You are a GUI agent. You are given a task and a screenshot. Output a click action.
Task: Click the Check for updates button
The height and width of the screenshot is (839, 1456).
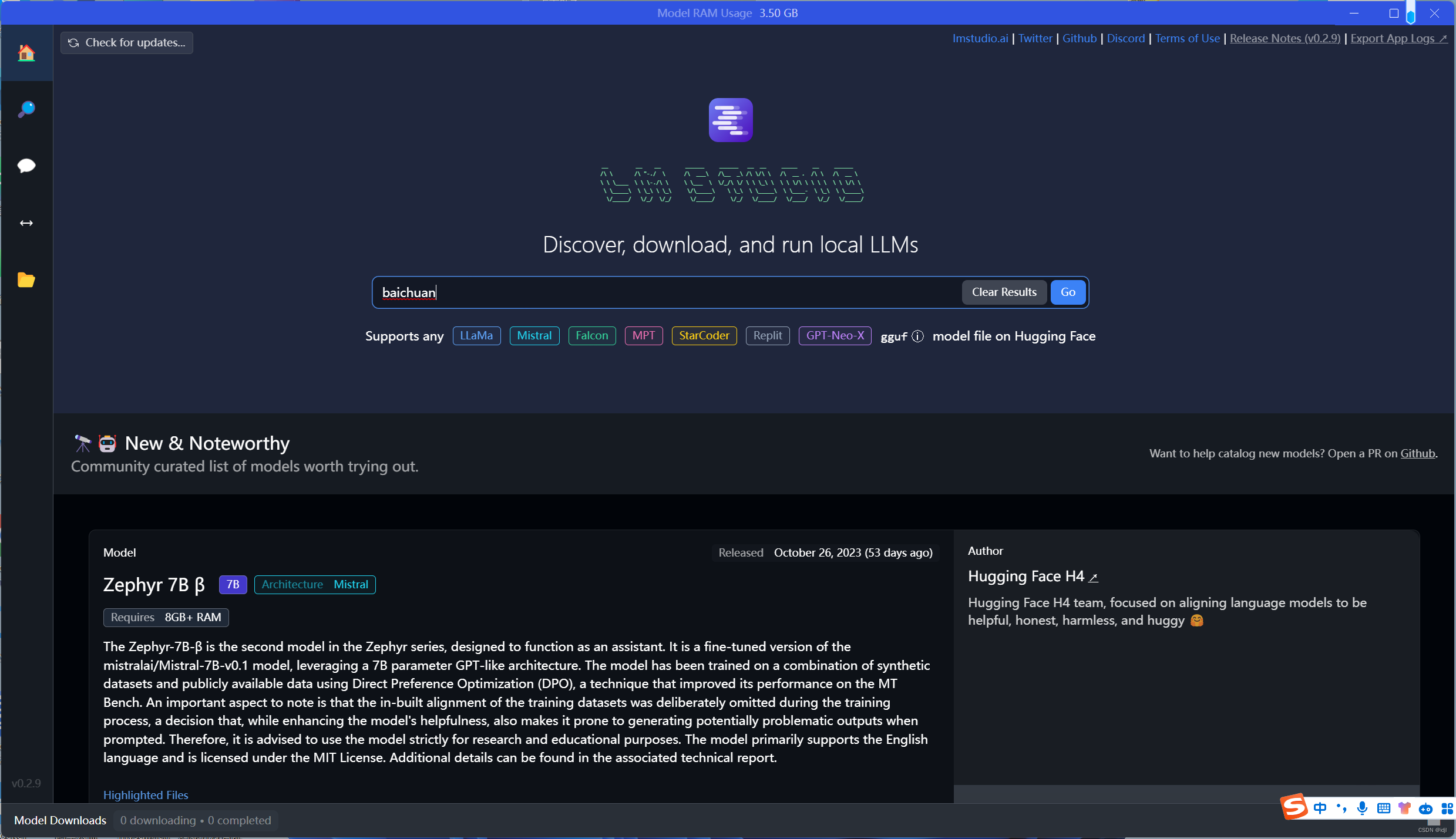tap(127, 43)
